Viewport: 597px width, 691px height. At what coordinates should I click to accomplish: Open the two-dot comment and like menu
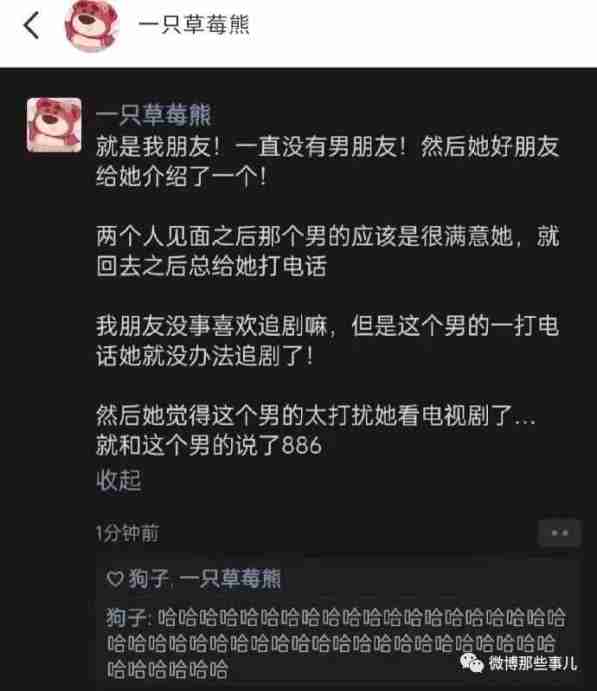(x=559, y=533)
